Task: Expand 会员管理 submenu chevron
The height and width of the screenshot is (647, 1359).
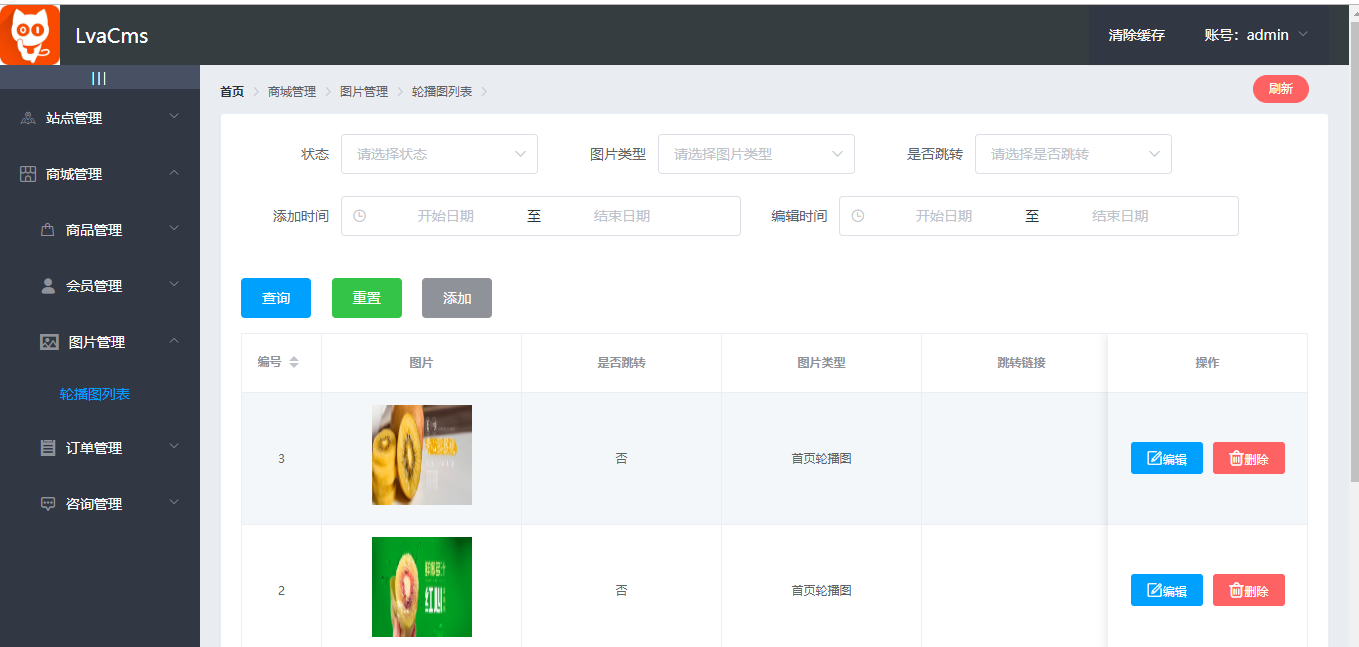Action: [x=174, y=285]
